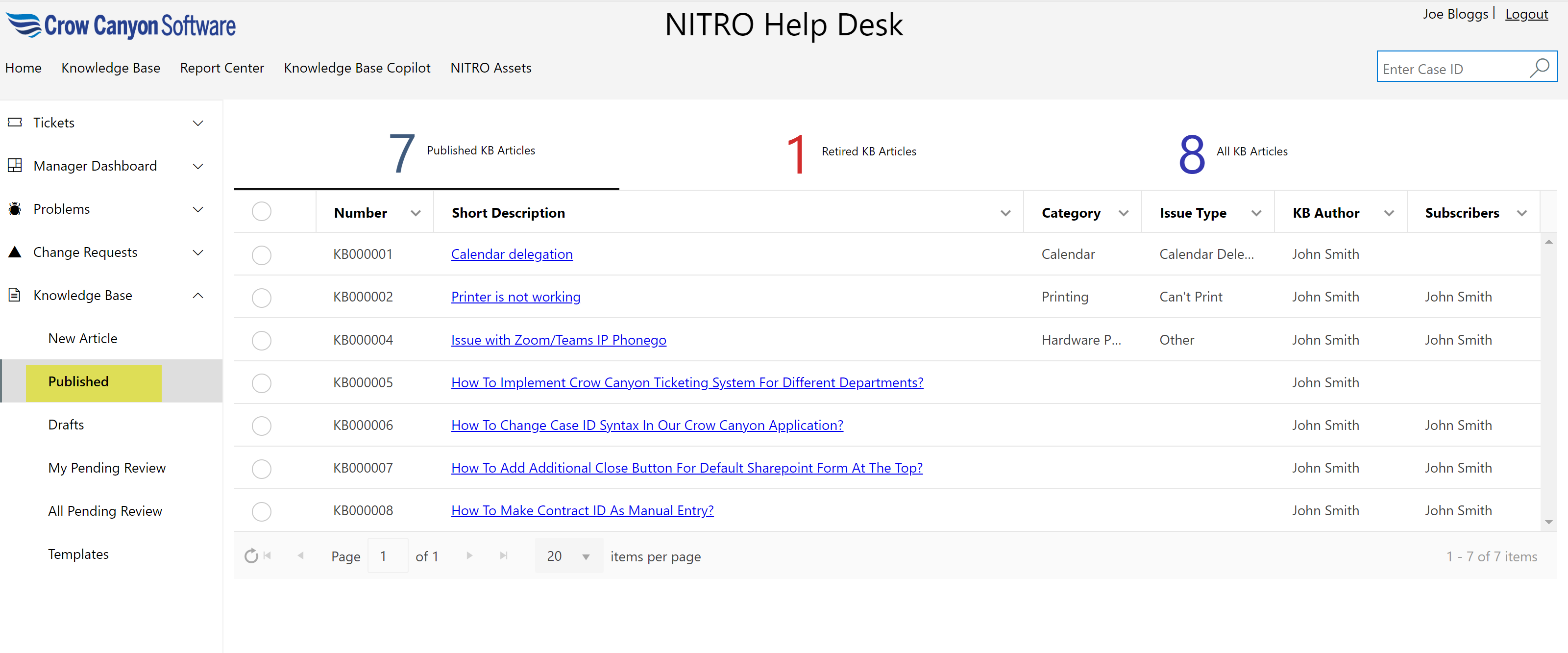Go to last page arrow icon
The height and width of the screenshot is (653, 1568).
(503, 555)
